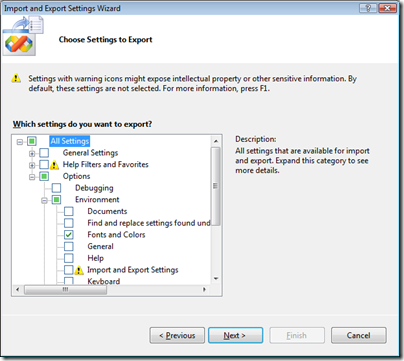Click the settings tree vertical scrollbar thumb
The image size is (404, 361).
(x=216, y=186)
